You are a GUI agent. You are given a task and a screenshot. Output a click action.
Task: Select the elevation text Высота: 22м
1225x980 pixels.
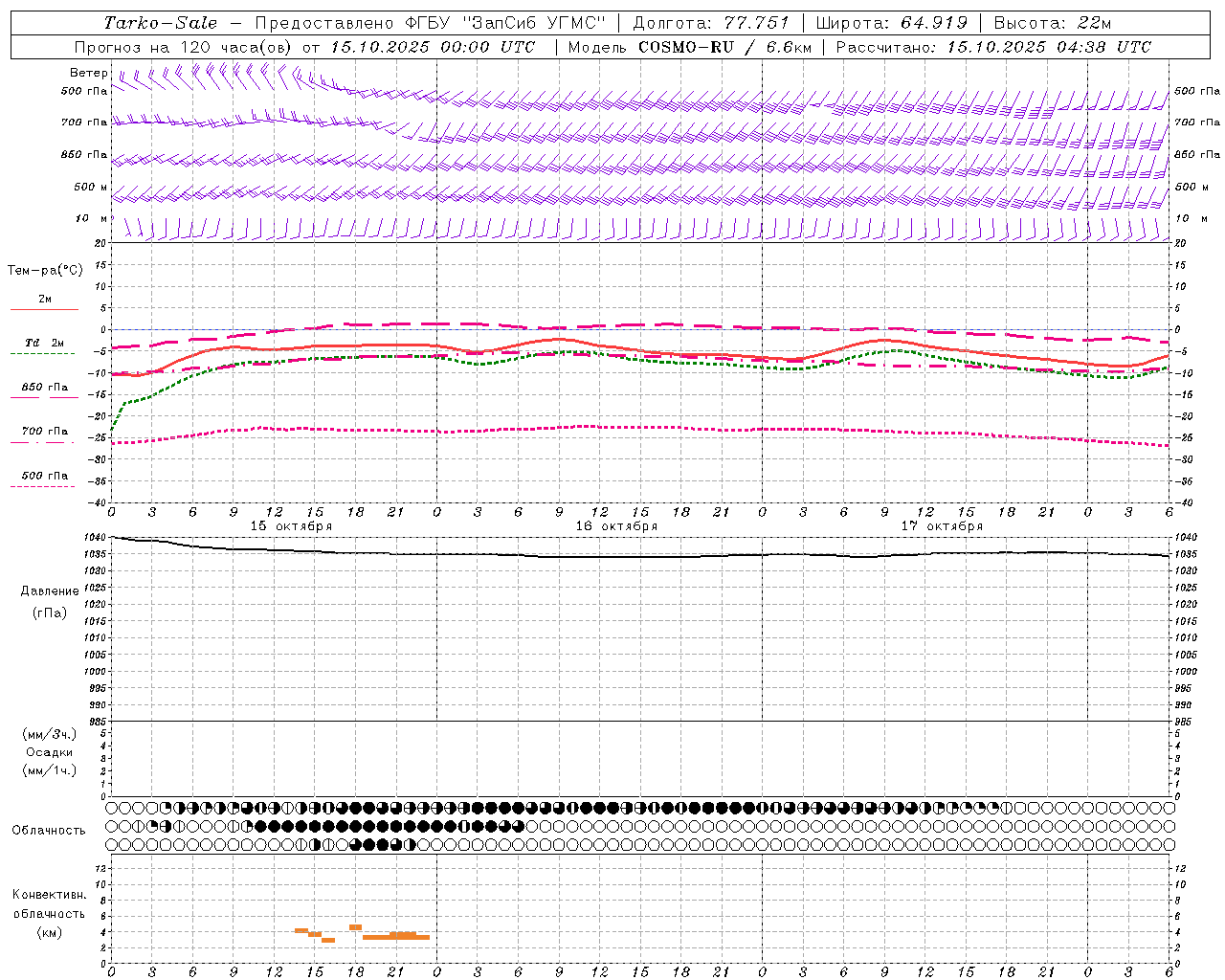1053,23
